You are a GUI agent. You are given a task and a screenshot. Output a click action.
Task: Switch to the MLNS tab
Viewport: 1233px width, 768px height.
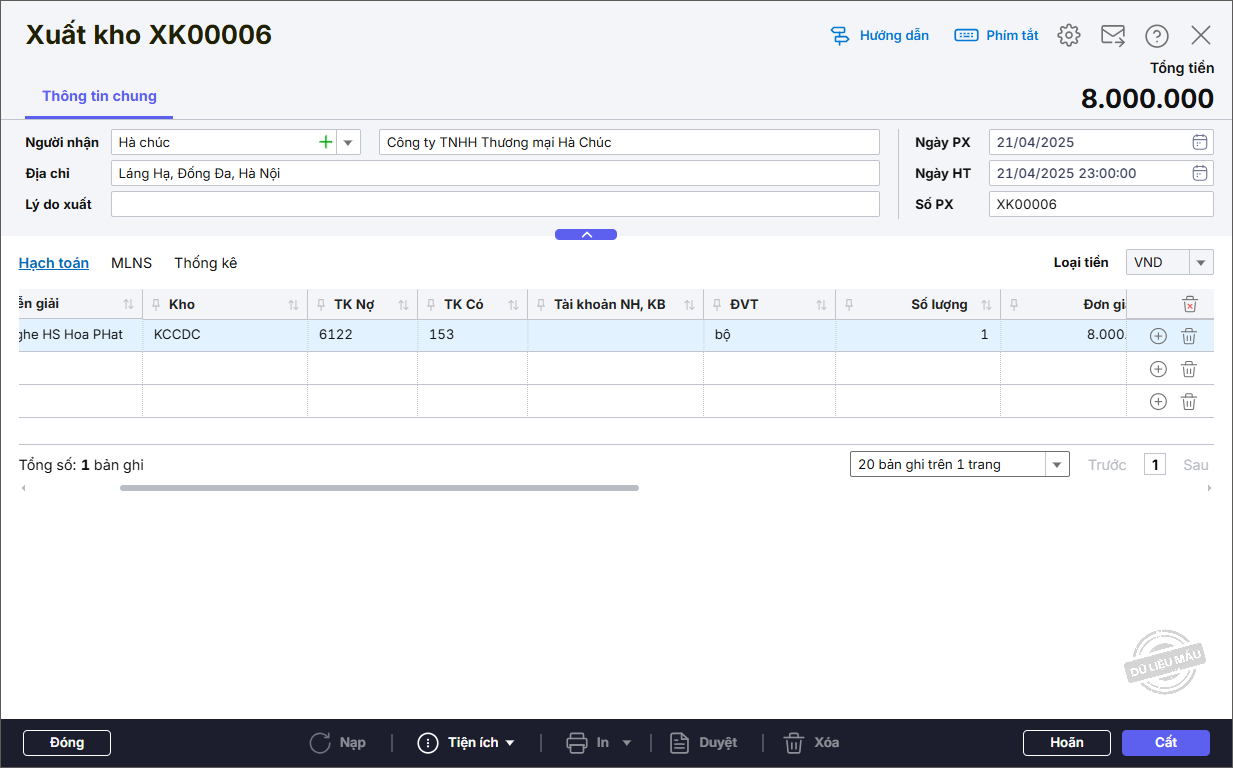[131, 263]
